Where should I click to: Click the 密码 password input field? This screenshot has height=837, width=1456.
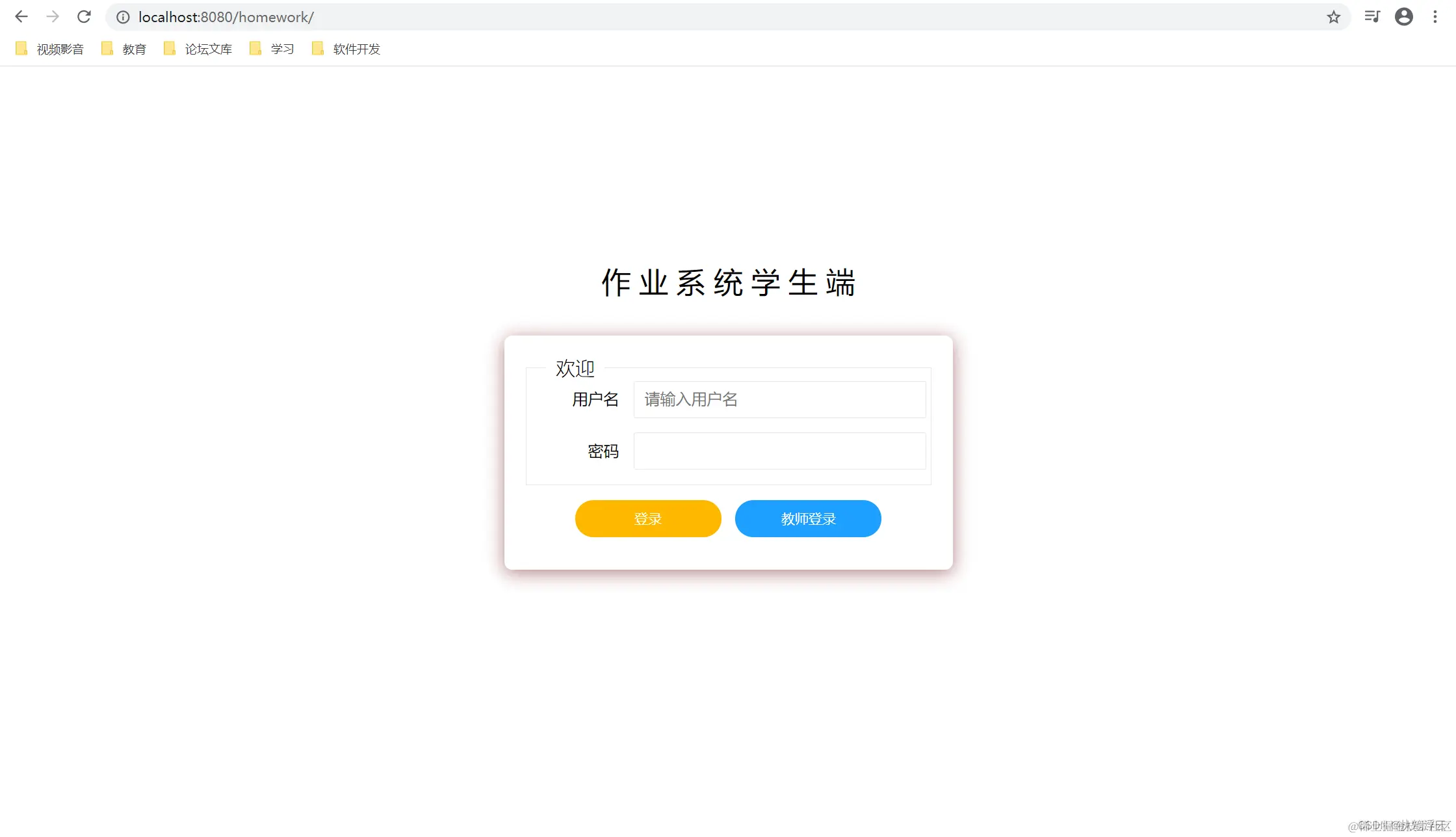pyautogui.click(x=778, y=451)
